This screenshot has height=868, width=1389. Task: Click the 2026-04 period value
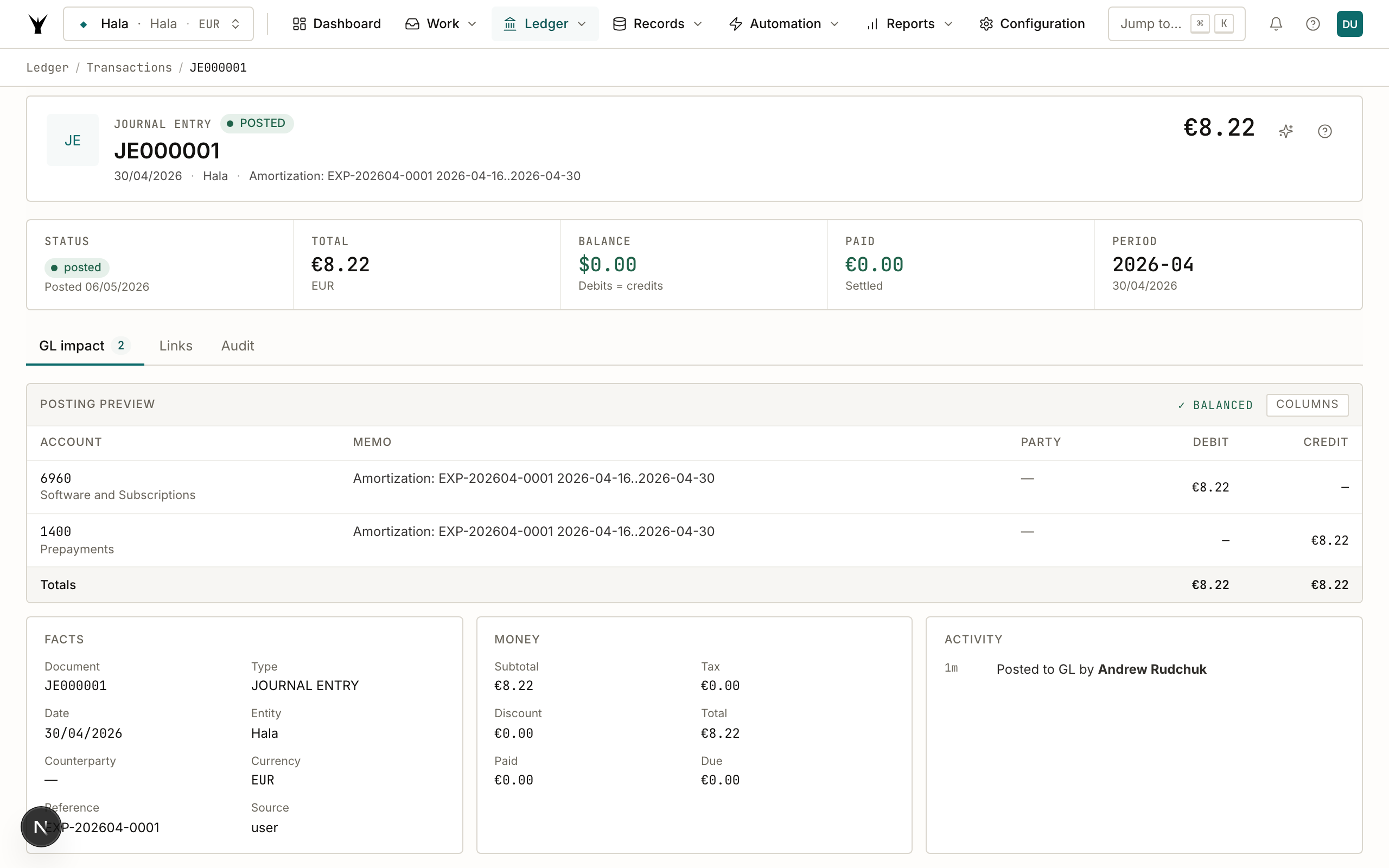click(x=1153, y=265)
